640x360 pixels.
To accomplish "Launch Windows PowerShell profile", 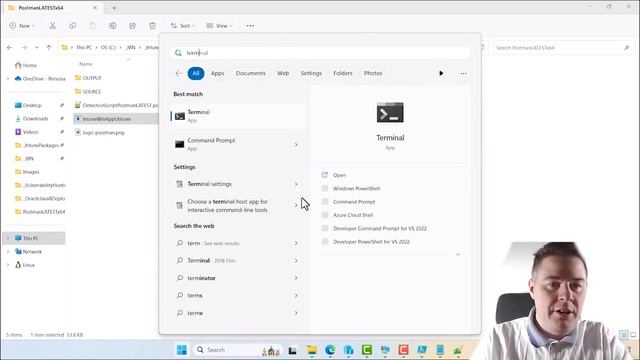I will click(x=356, y=189).
